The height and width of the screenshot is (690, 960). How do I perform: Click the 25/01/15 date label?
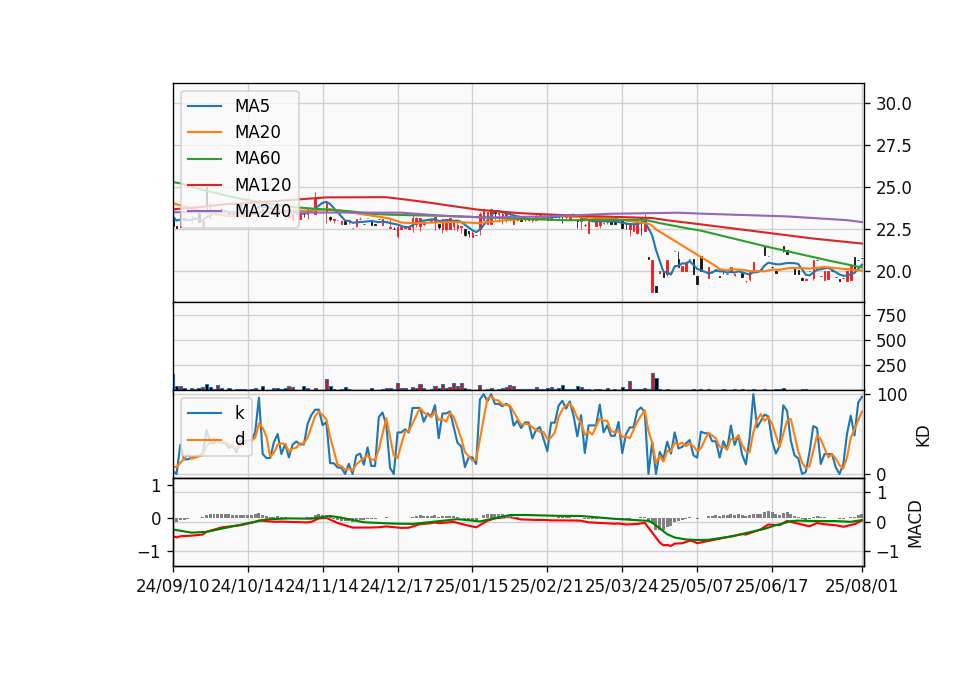pos(472,586)
